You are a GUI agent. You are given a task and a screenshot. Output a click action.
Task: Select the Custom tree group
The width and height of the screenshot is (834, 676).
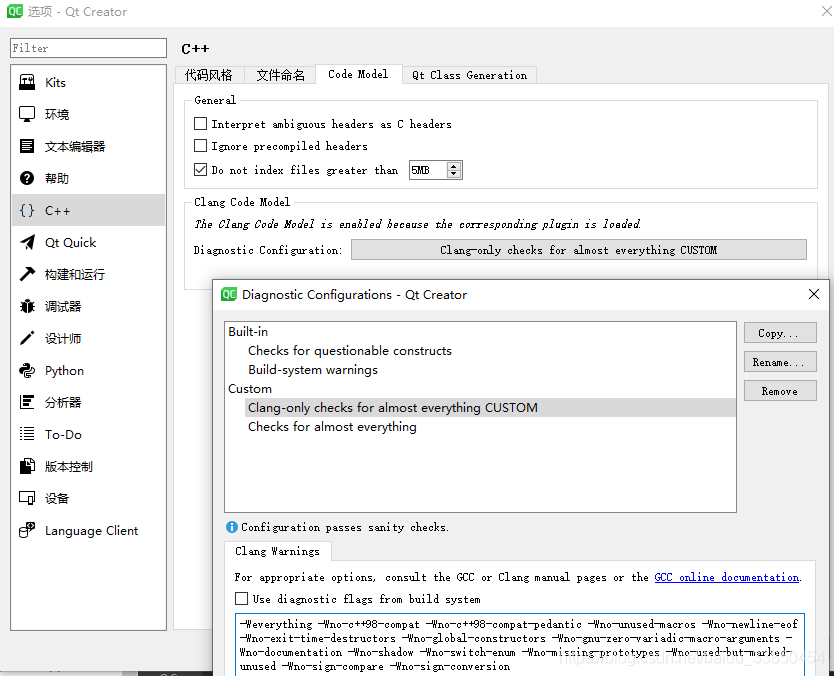pyautogui.click(x=249, y=389)
